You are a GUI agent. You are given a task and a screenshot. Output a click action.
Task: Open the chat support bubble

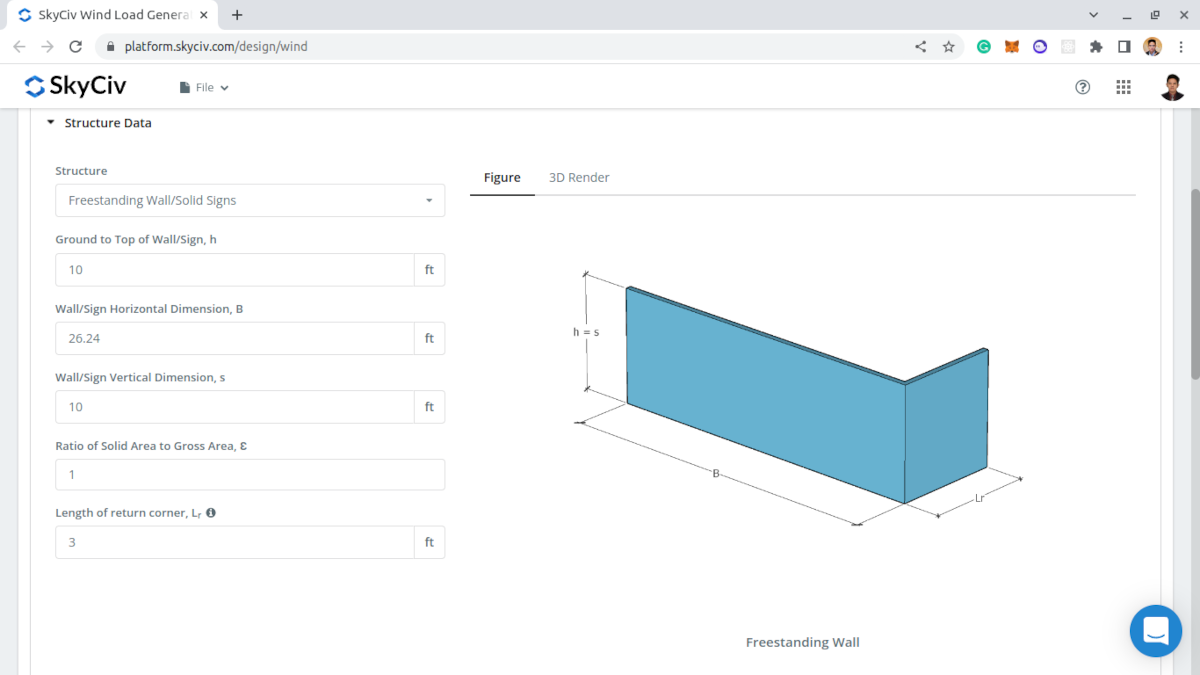point(1155,631)
